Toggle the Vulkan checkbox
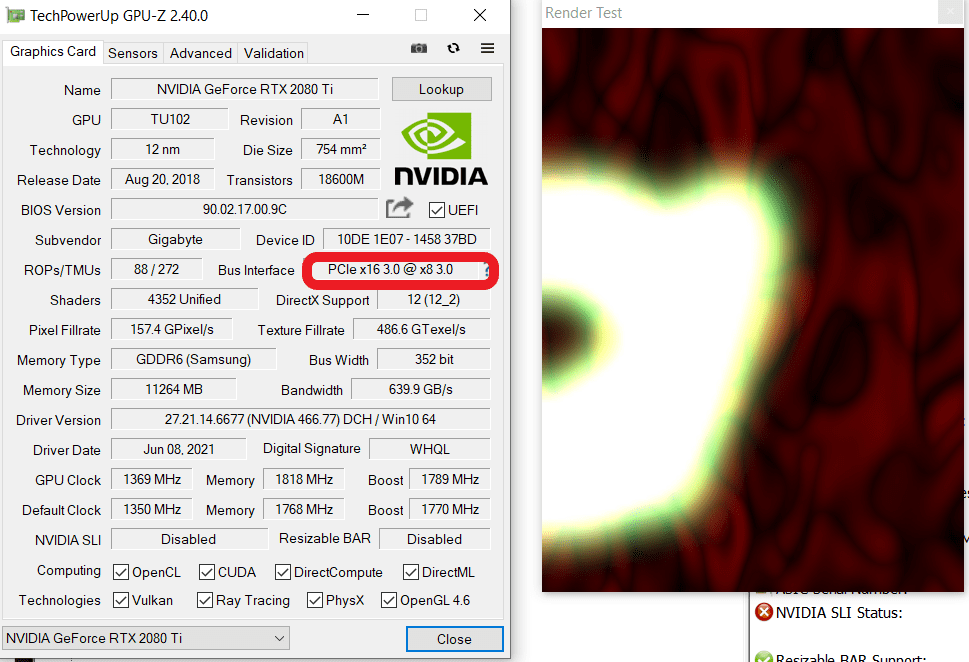The image size is (969, 662). tap(121, 600)
